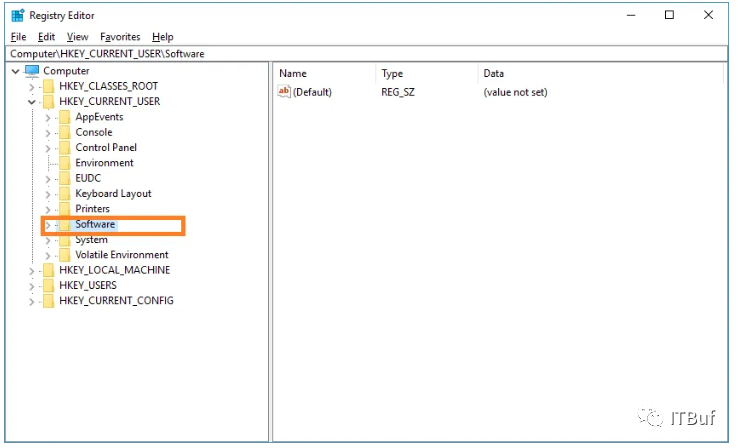Select the Console key label
This screenshot has height=448, width=738.
94,132
